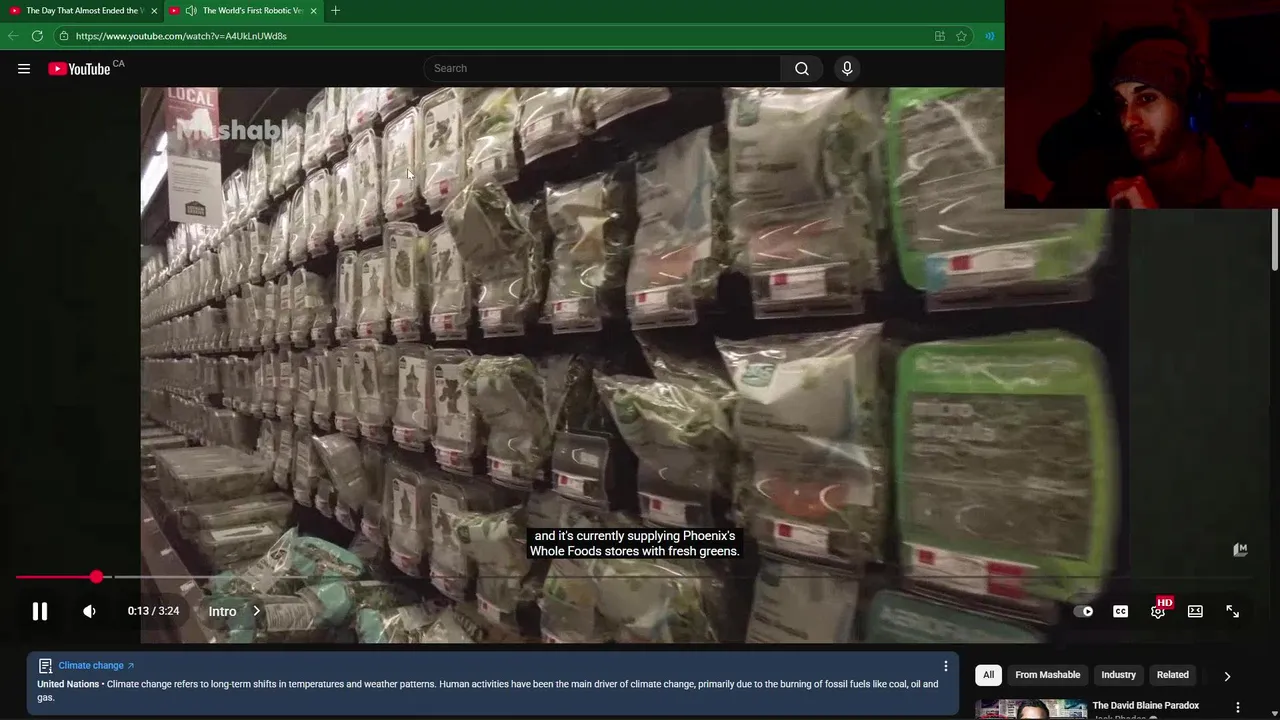Click the David Blaine Paradox thumbnail

(x=1031, y=709)
